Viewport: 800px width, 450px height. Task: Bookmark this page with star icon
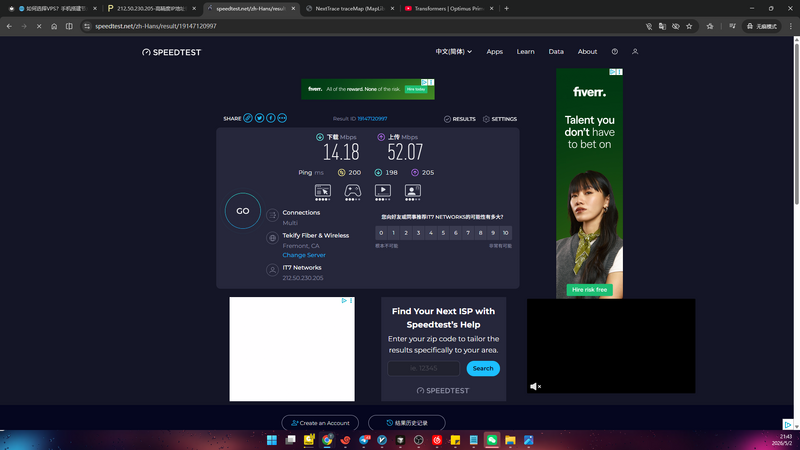(689, 26)
